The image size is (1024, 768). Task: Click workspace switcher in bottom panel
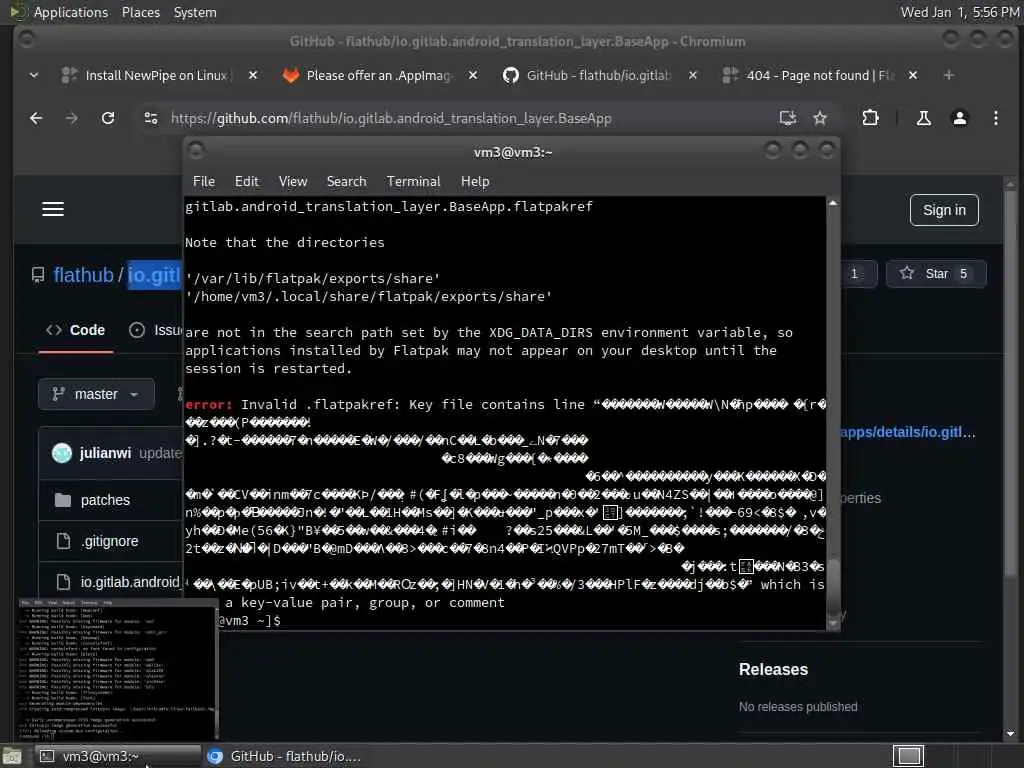(908, 756)
